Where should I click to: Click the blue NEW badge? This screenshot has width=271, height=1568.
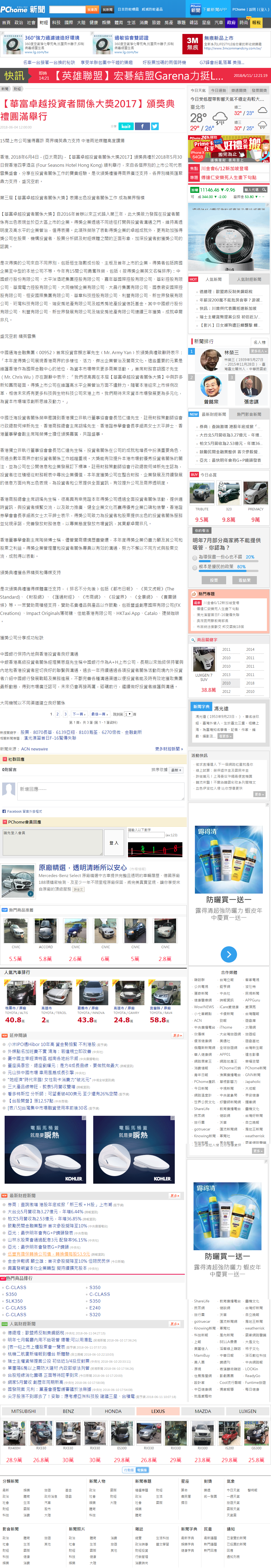coord(194,414)
